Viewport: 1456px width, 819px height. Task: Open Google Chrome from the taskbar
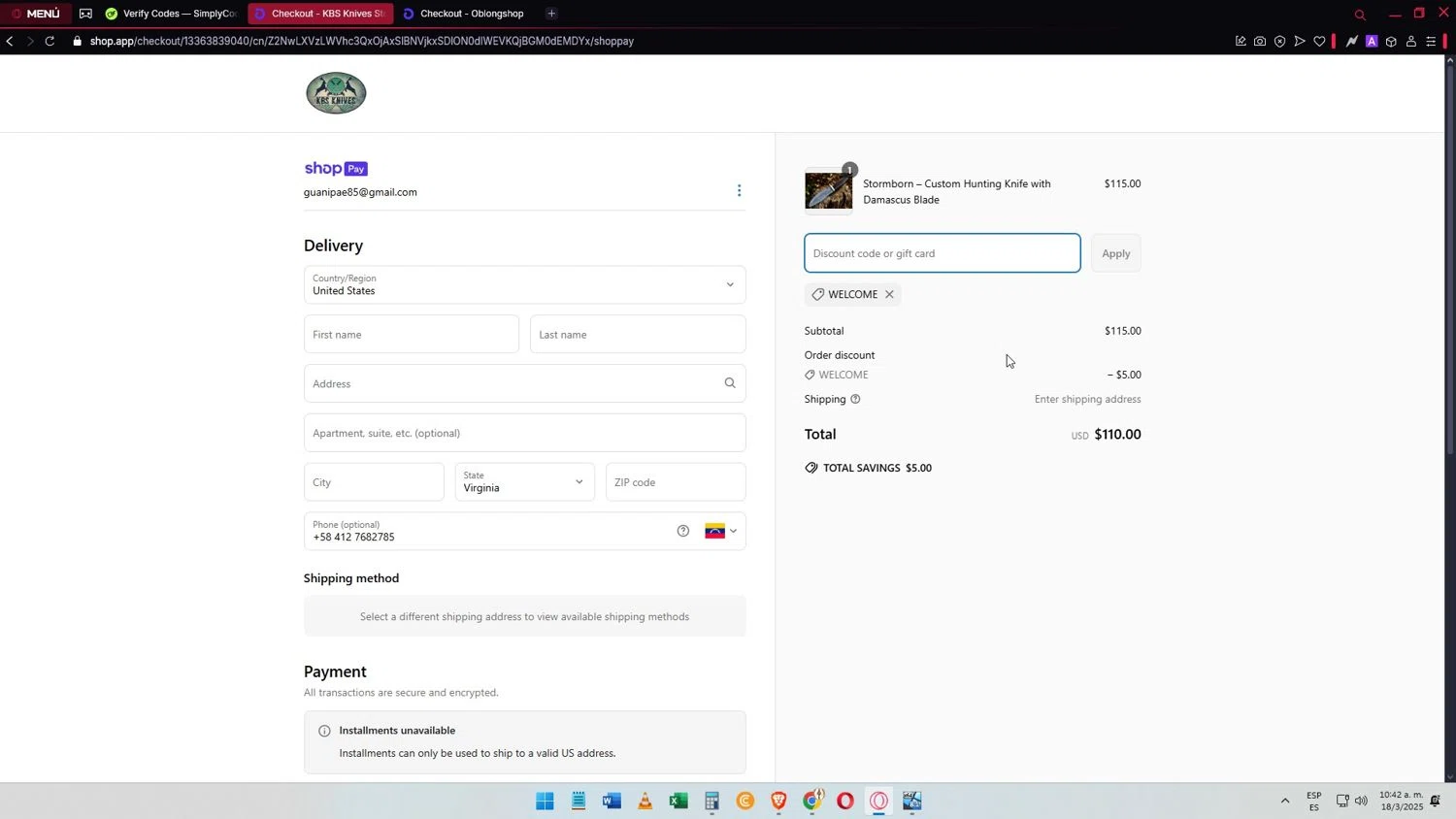pyautogui.click(x=812, y=801)
